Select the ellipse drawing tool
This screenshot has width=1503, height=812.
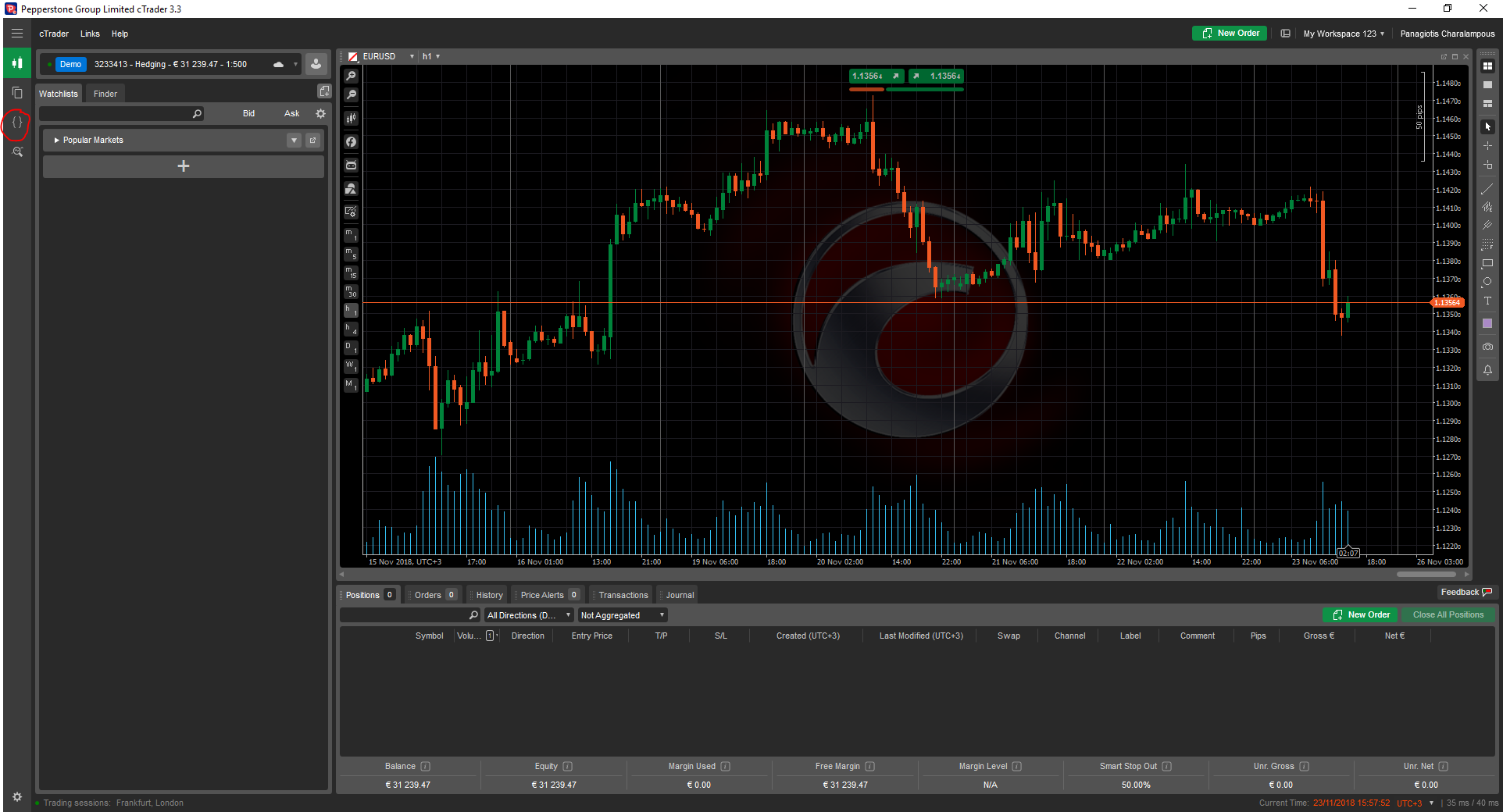(1487, 282)
